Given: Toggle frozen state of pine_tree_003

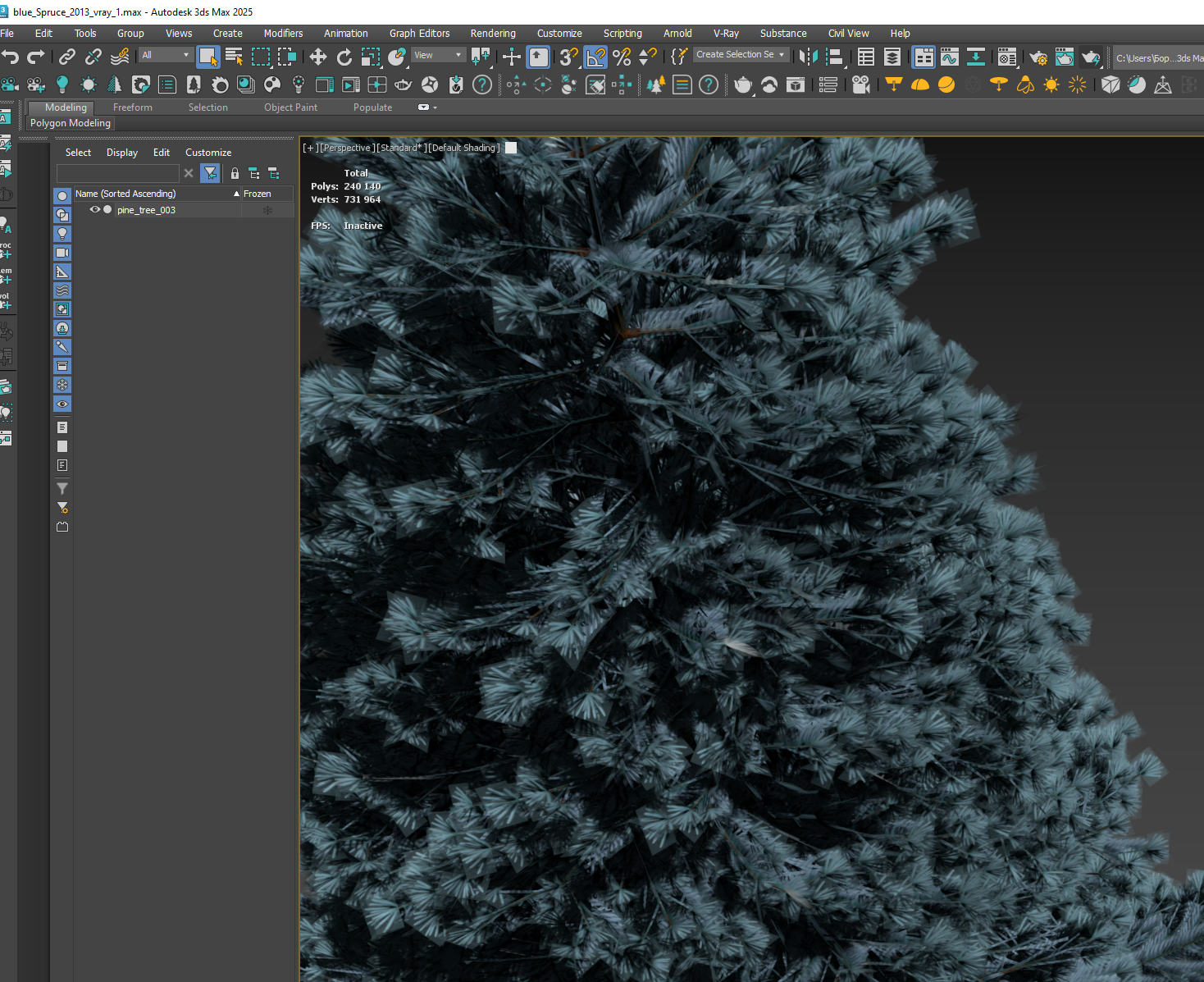Looking at the screenshot, I should click(x=267, y=211).
